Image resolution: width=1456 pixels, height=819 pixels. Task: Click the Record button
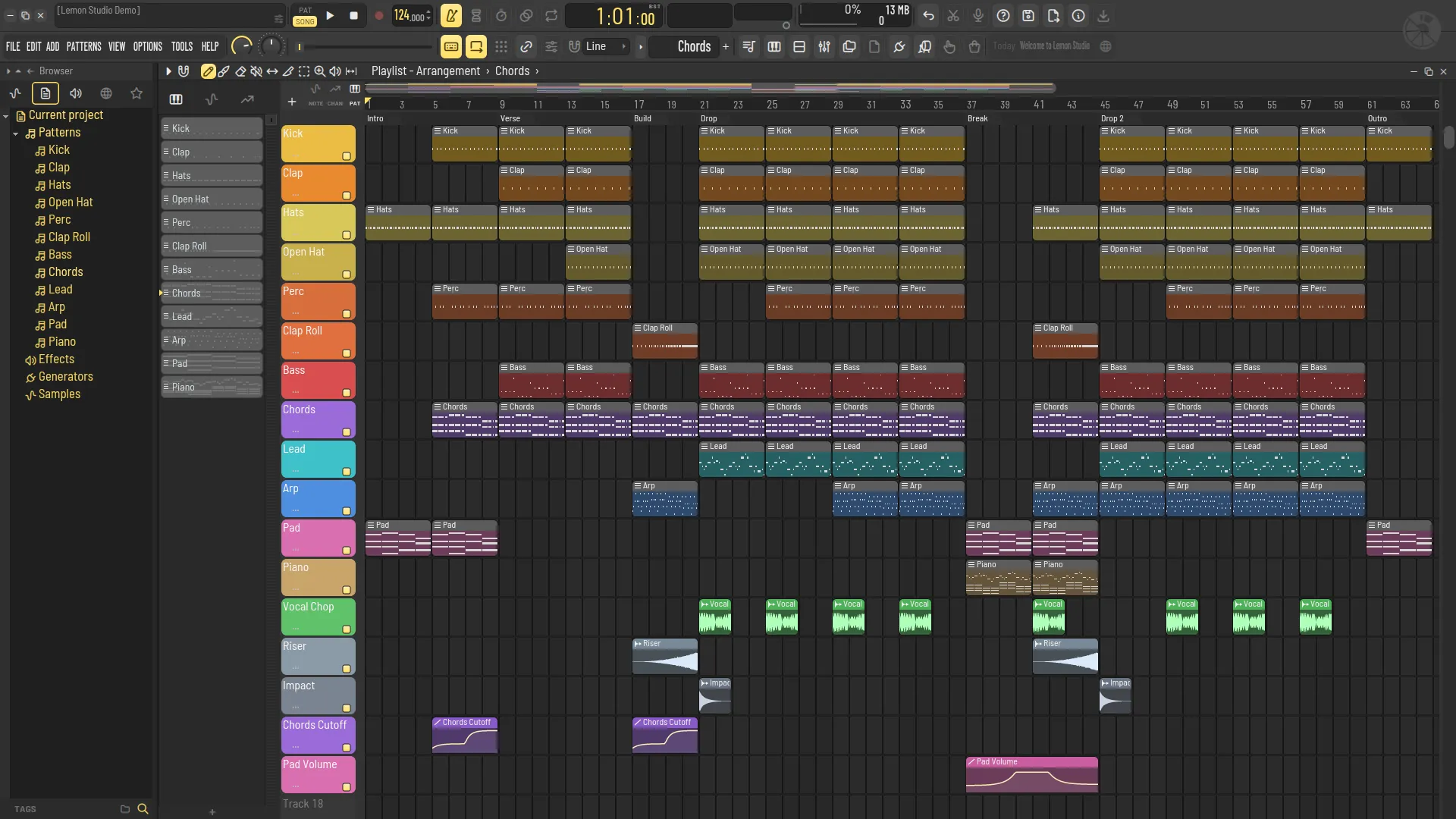[x=378, y=16]
